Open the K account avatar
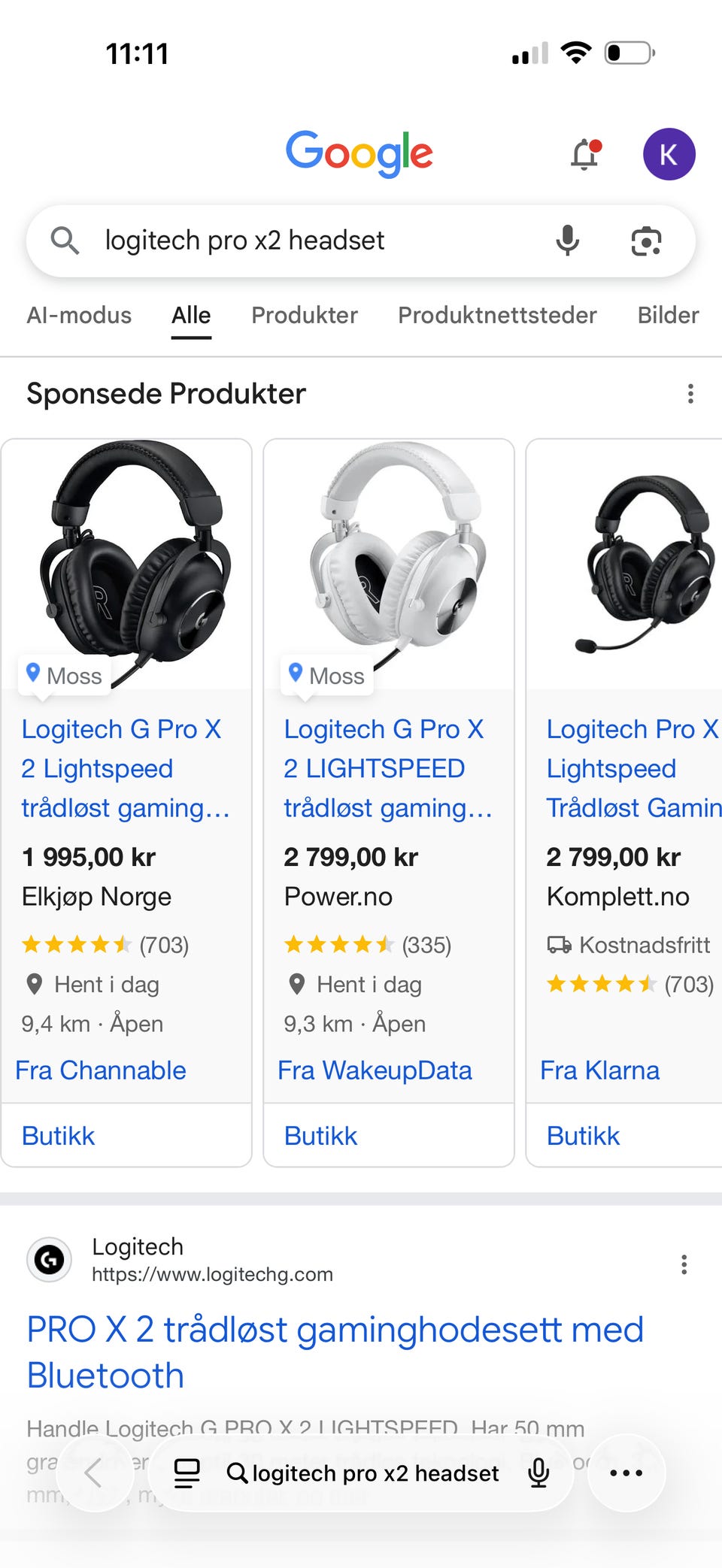 [x=669, y=154]
